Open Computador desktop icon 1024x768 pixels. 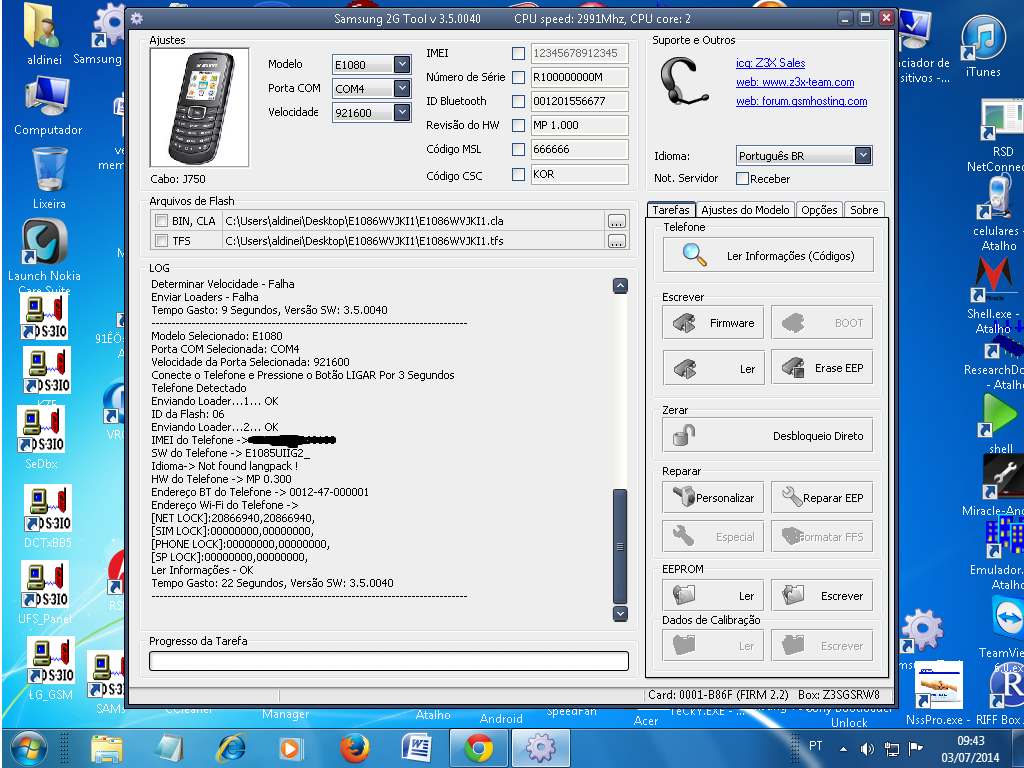pyautogui.click(x=48, y=106)
